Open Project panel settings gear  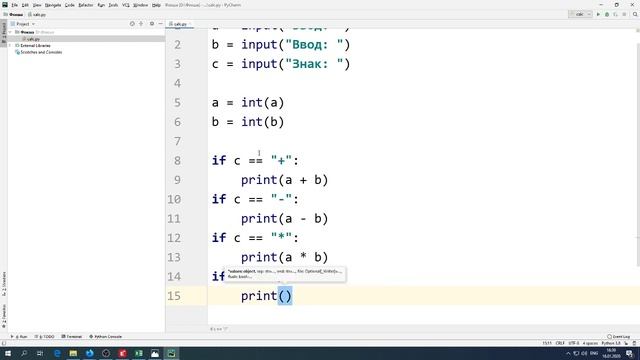point(152,24)
